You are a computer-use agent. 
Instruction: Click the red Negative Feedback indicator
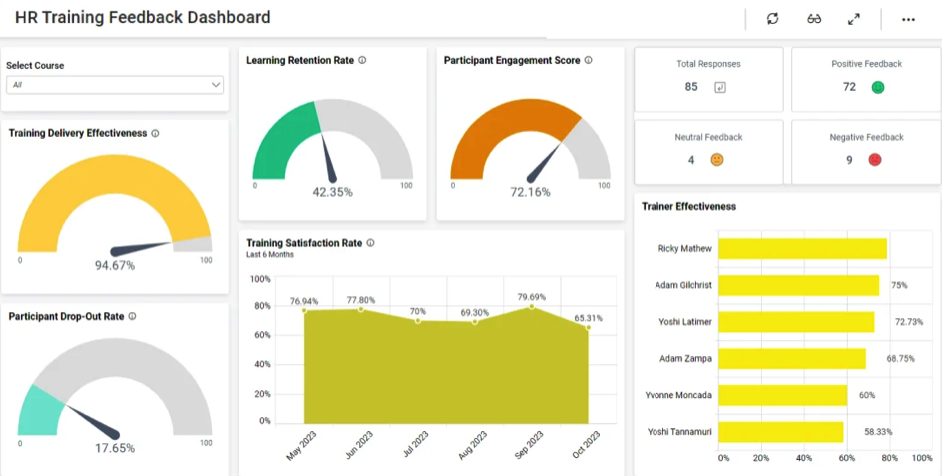click(875, 160)
